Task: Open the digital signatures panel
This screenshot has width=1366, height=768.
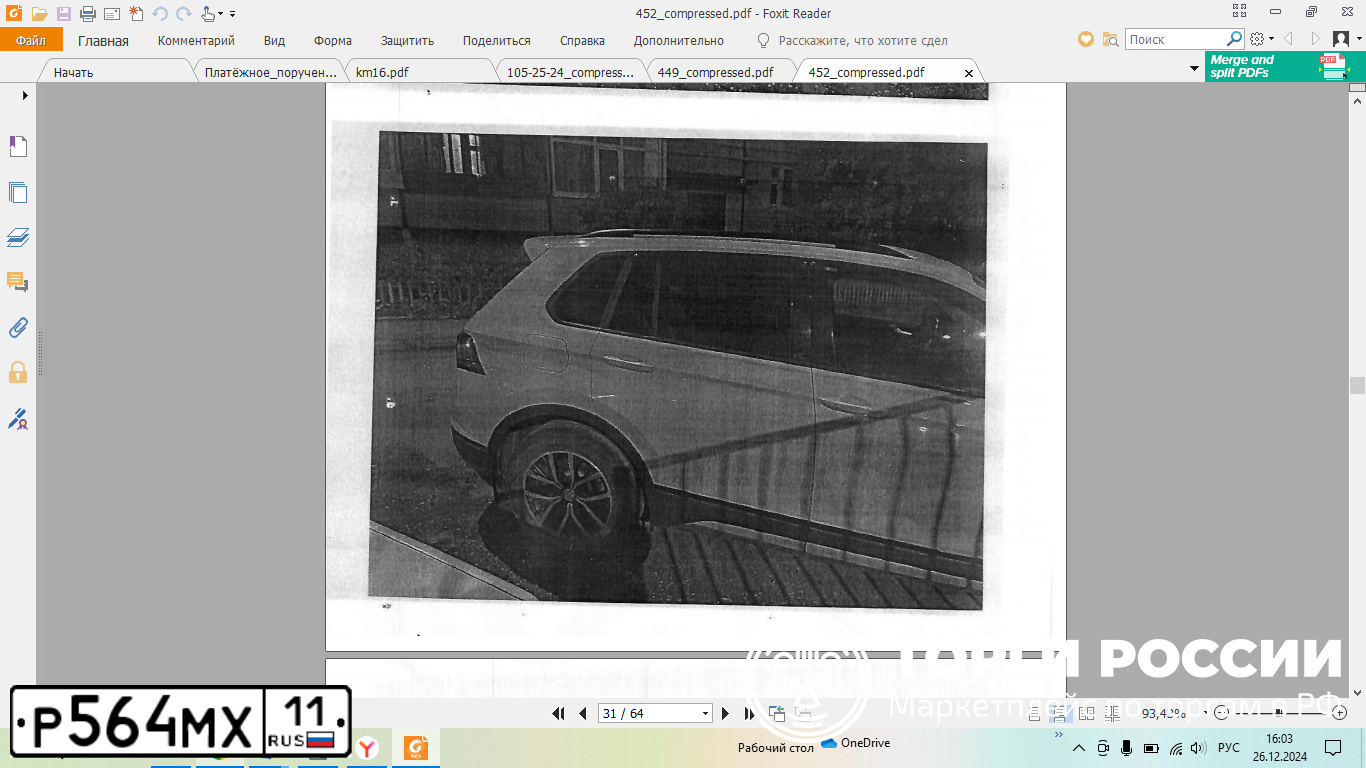Action: (18, 418)
